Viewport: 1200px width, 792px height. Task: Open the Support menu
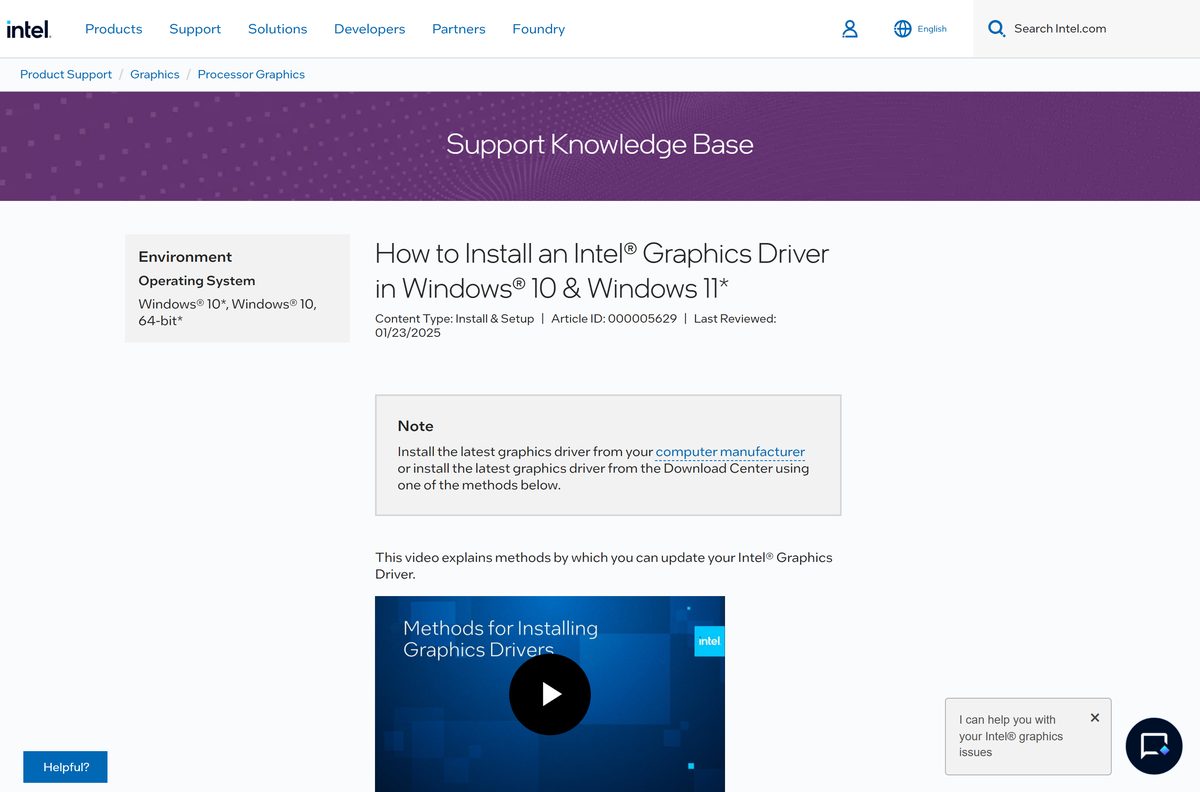tap(195, 29)
